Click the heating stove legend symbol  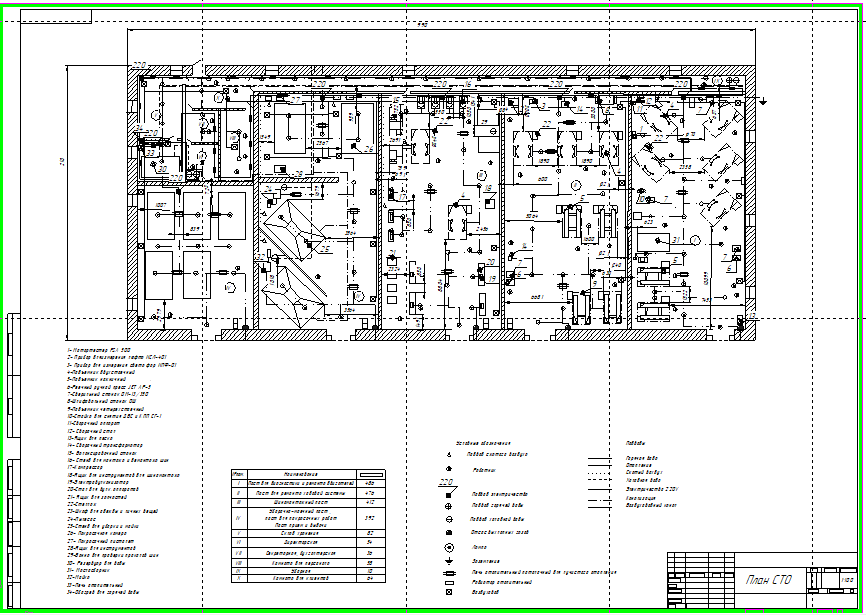pos(450,571)
